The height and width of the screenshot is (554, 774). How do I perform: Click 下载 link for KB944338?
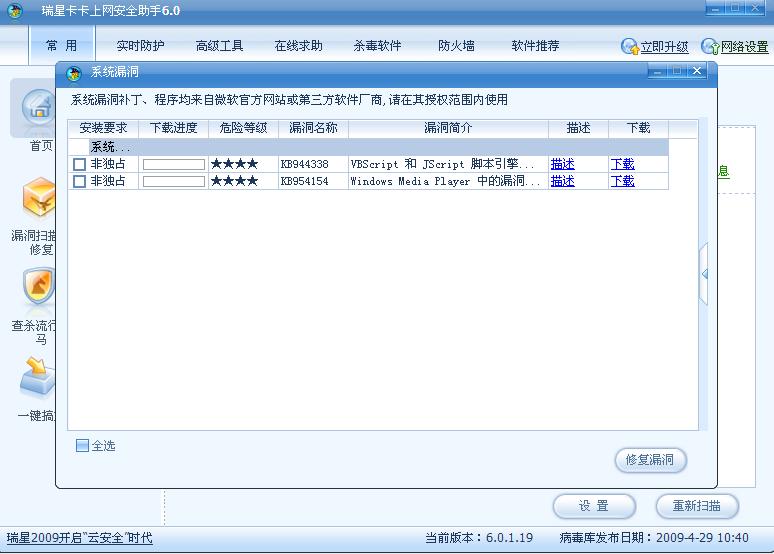(x=622, y=164)
